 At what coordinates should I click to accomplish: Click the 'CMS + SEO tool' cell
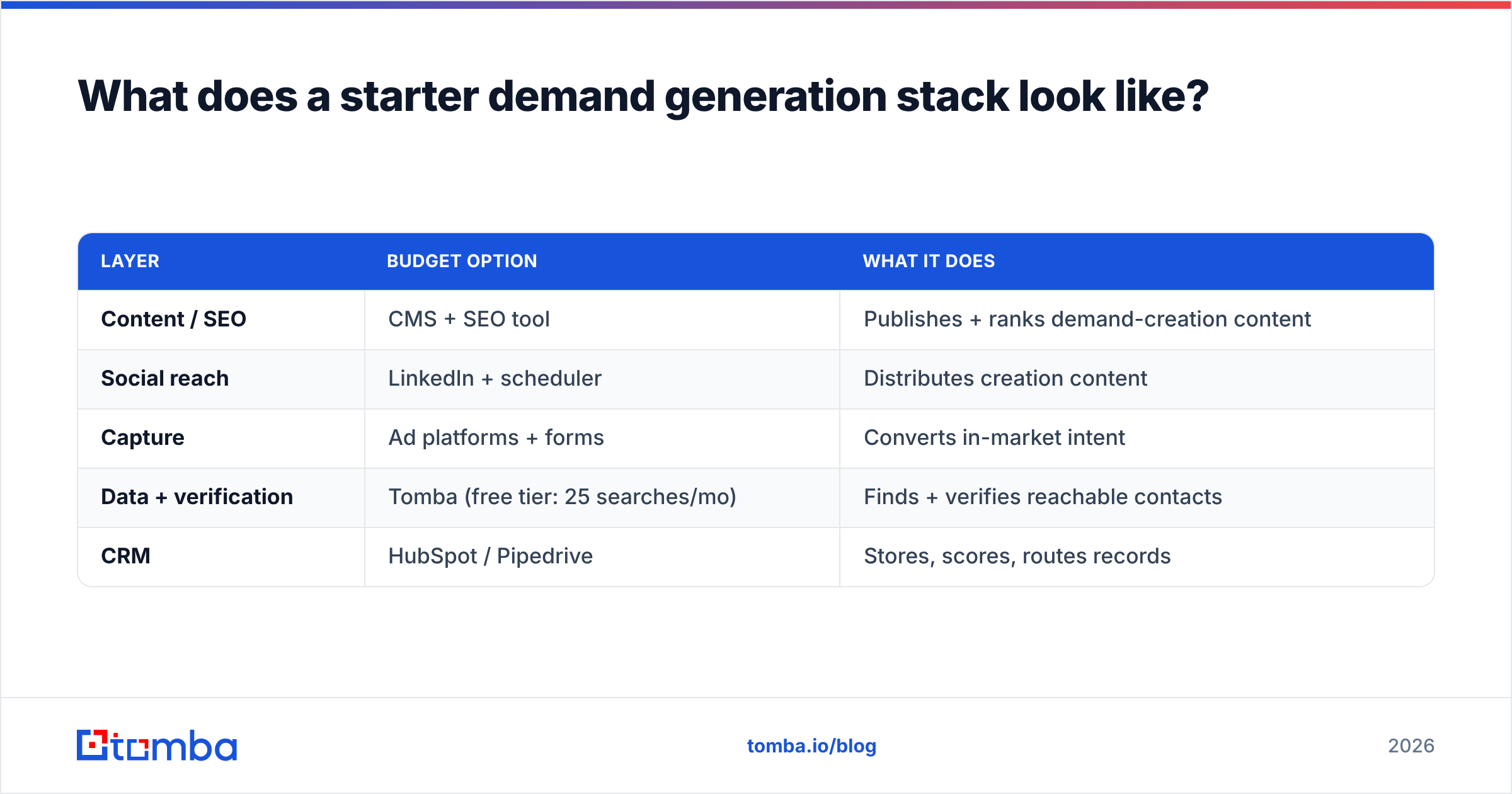coord(602,319)
